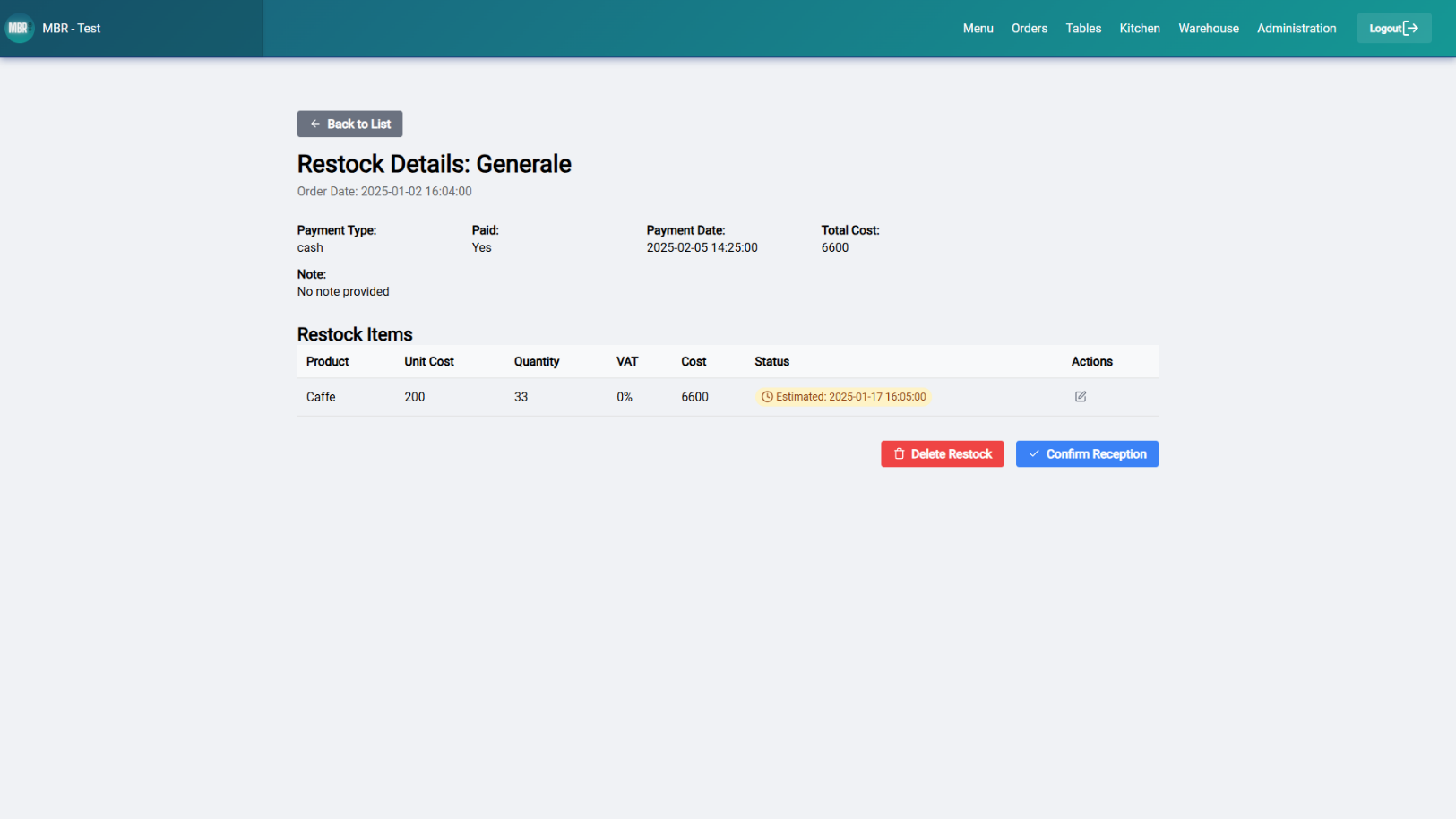Viewport: 1456px width, 819px height.
Task: Open the Menu navigation item
Action: pos(978,28)
